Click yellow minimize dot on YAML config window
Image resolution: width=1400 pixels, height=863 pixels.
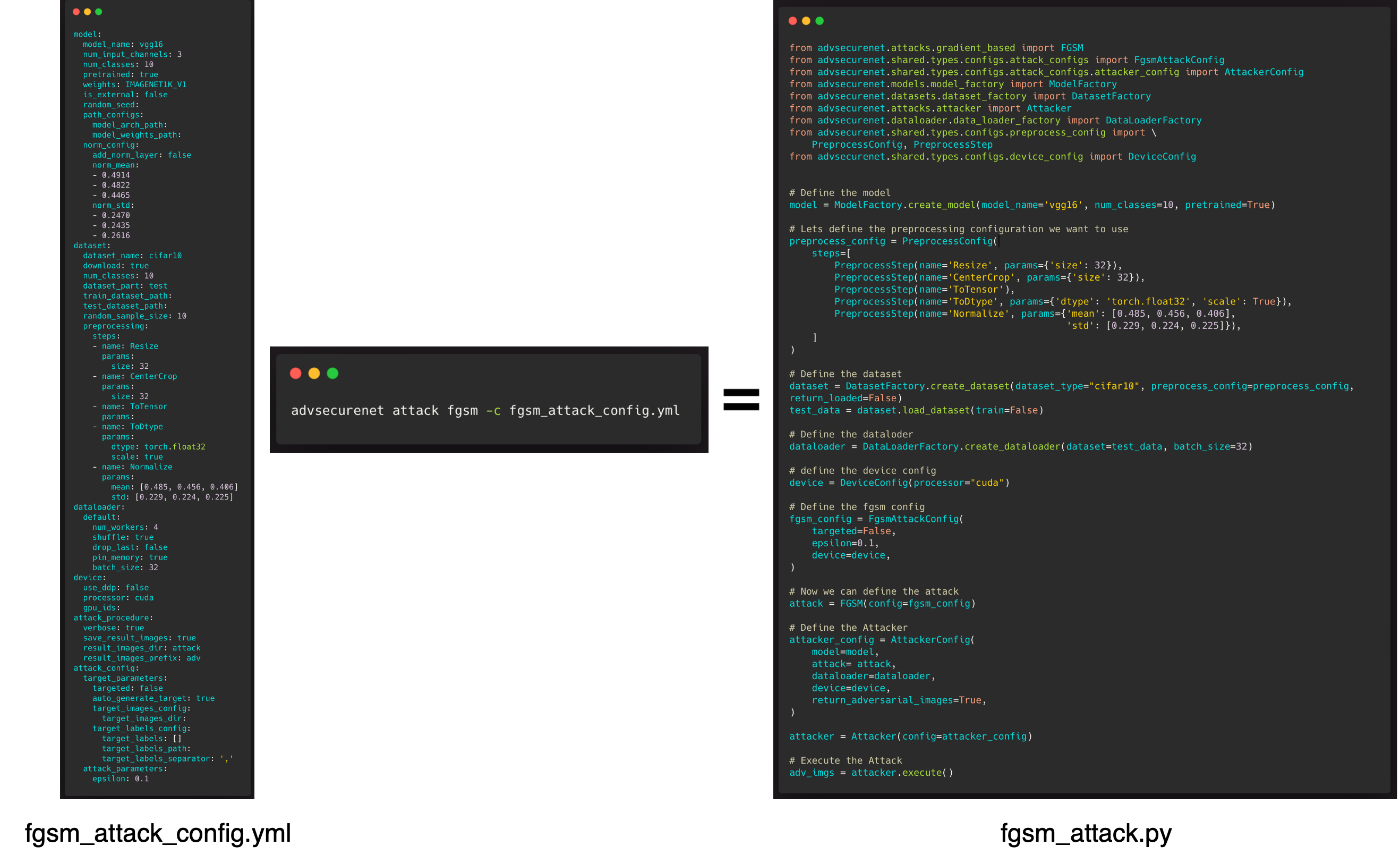(x=87, y=11)
